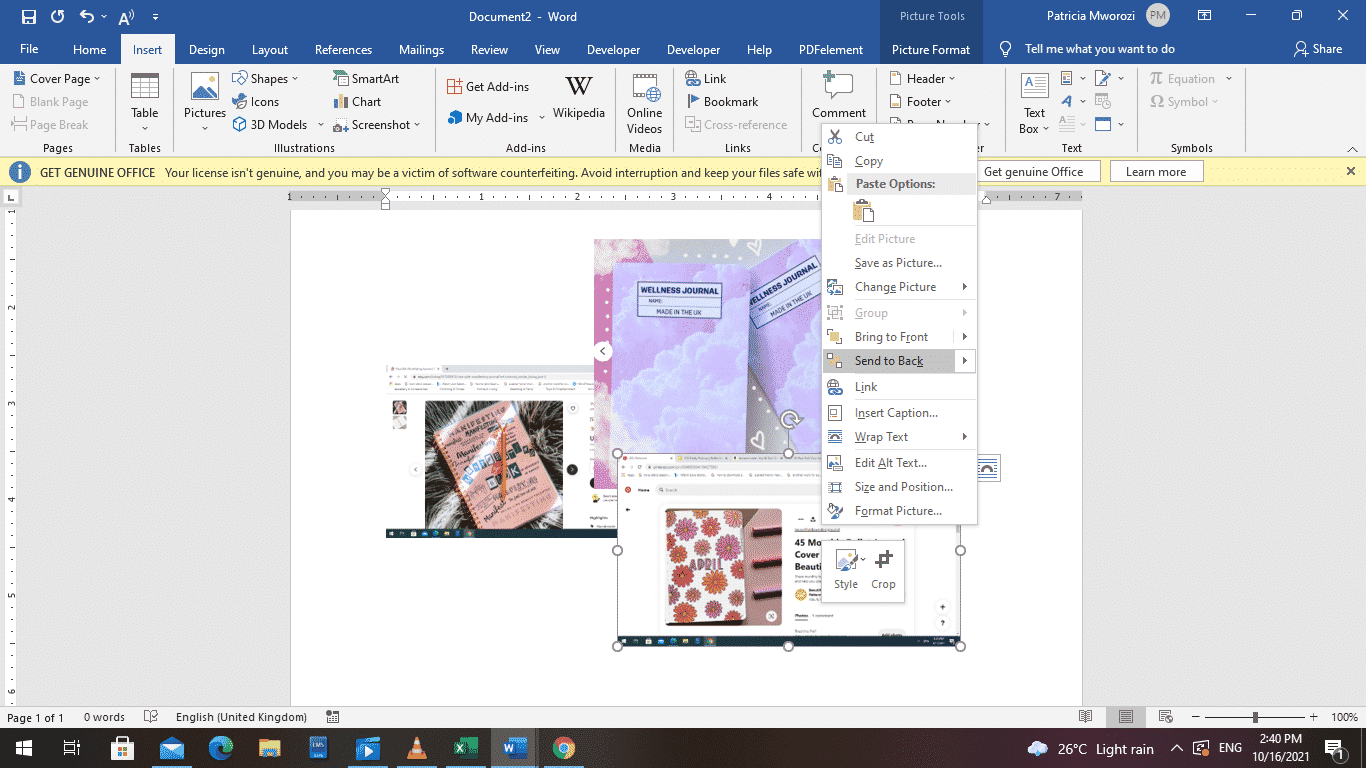
Task: Open Google Chrome from the taskbar
Action: 562,748
